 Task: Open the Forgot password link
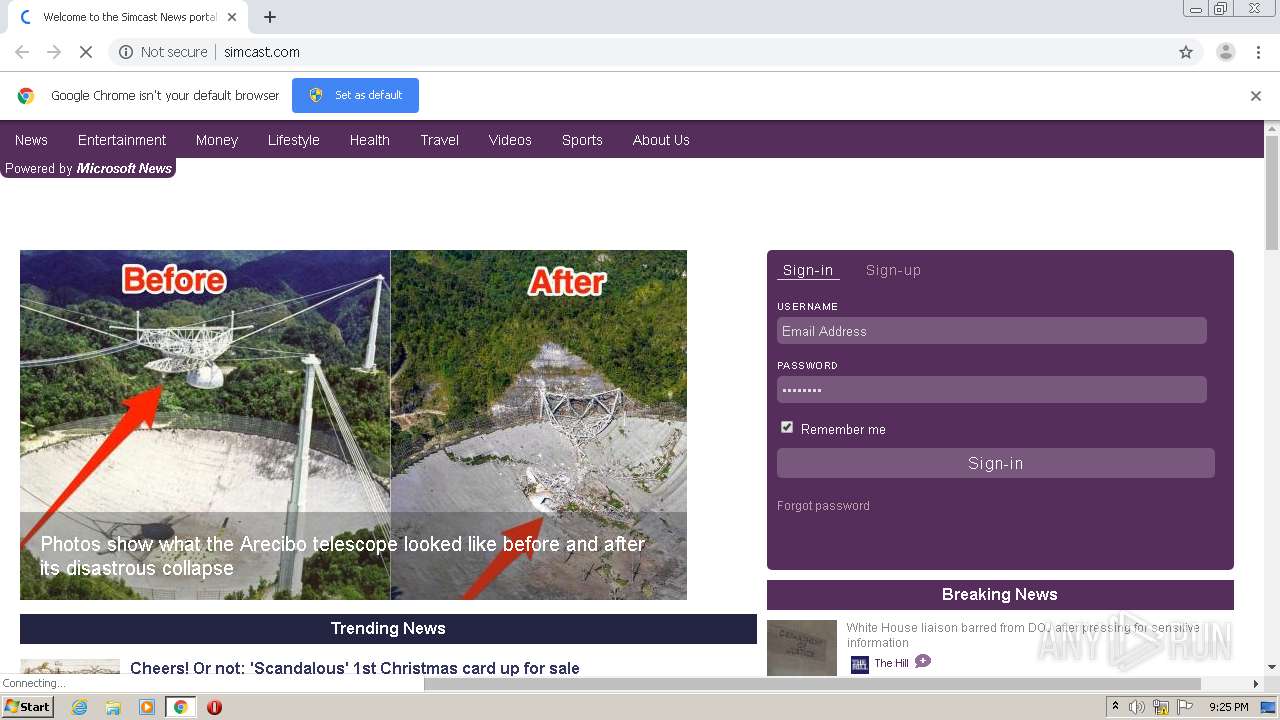coord(823,506)
